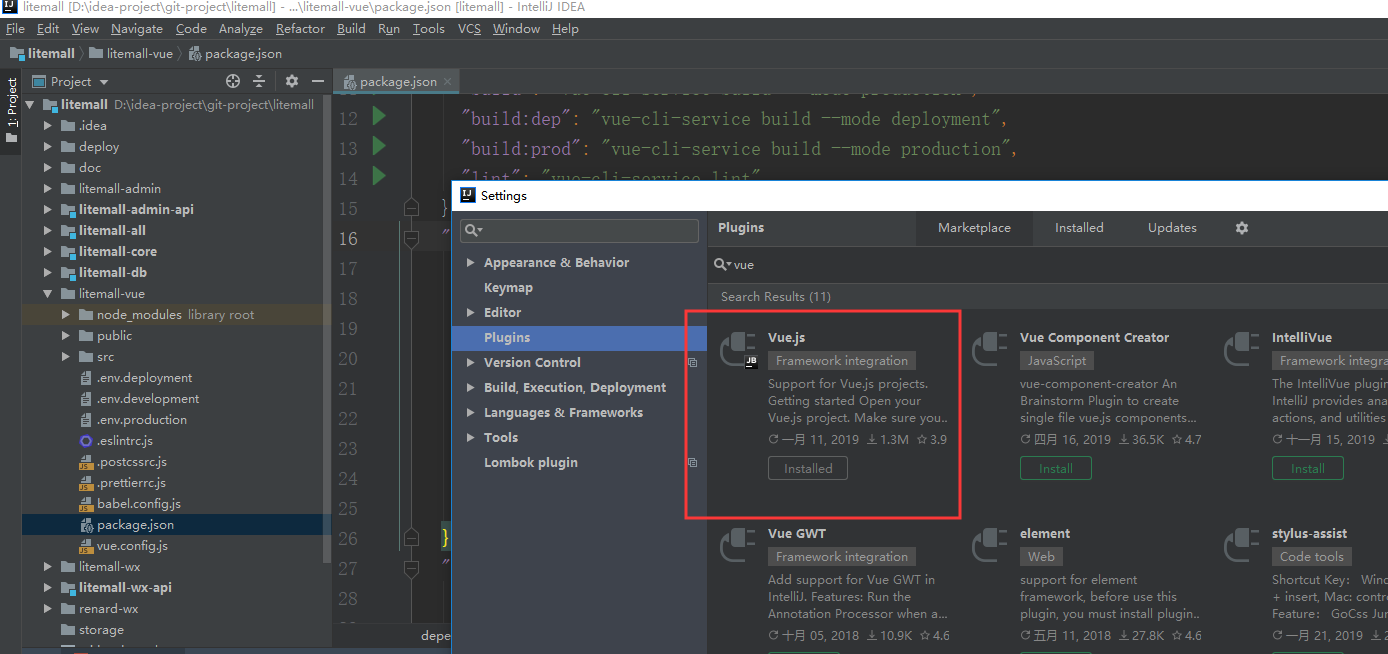Viewport: 1388px width, 654px height.
Task: Click the Web tag under element plugin
Action: [x=1041, y=557]
